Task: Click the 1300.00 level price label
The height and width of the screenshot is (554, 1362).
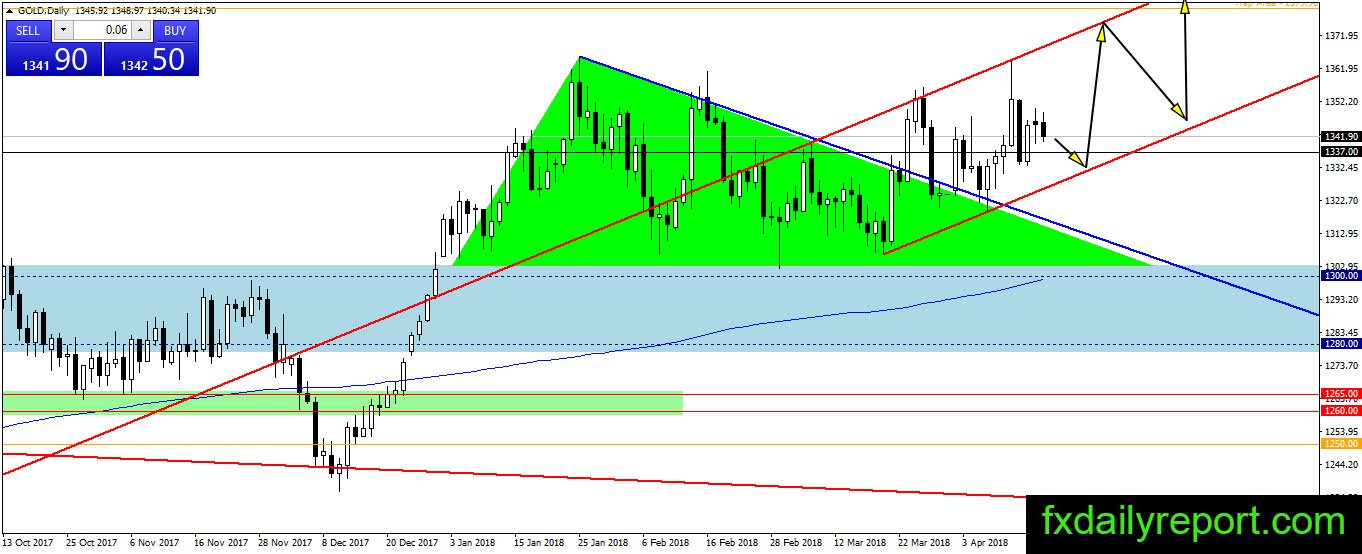Action: tap(1340, 275)
